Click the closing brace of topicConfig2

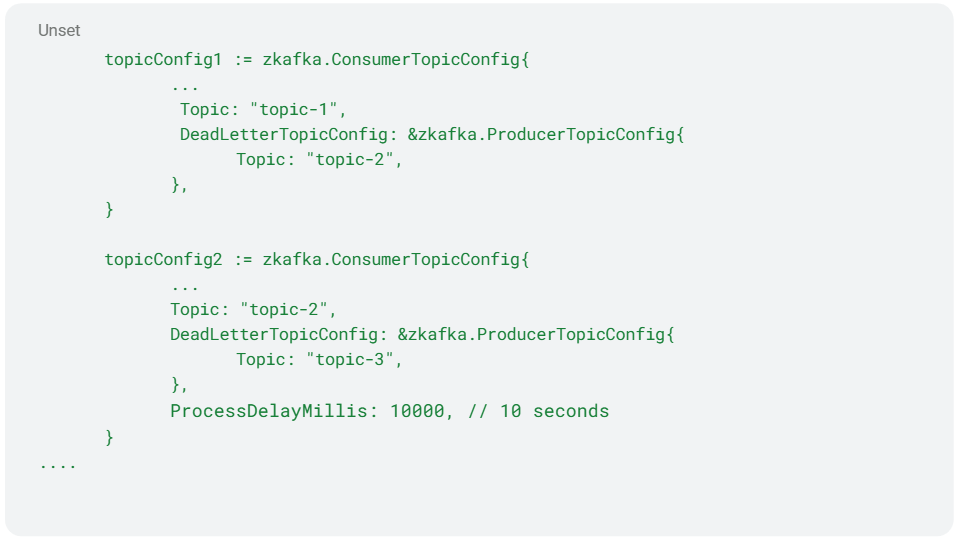(x=109, y=438)
